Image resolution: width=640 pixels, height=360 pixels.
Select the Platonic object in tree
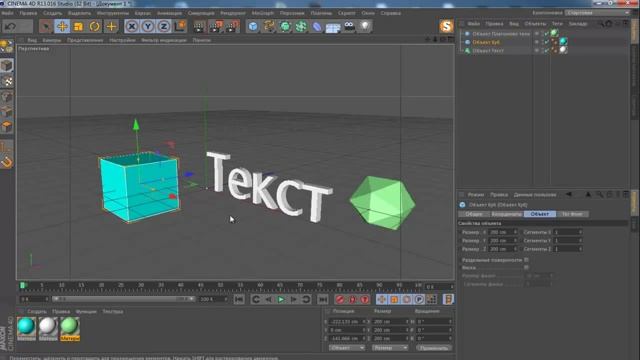click(x=501, y=34)
